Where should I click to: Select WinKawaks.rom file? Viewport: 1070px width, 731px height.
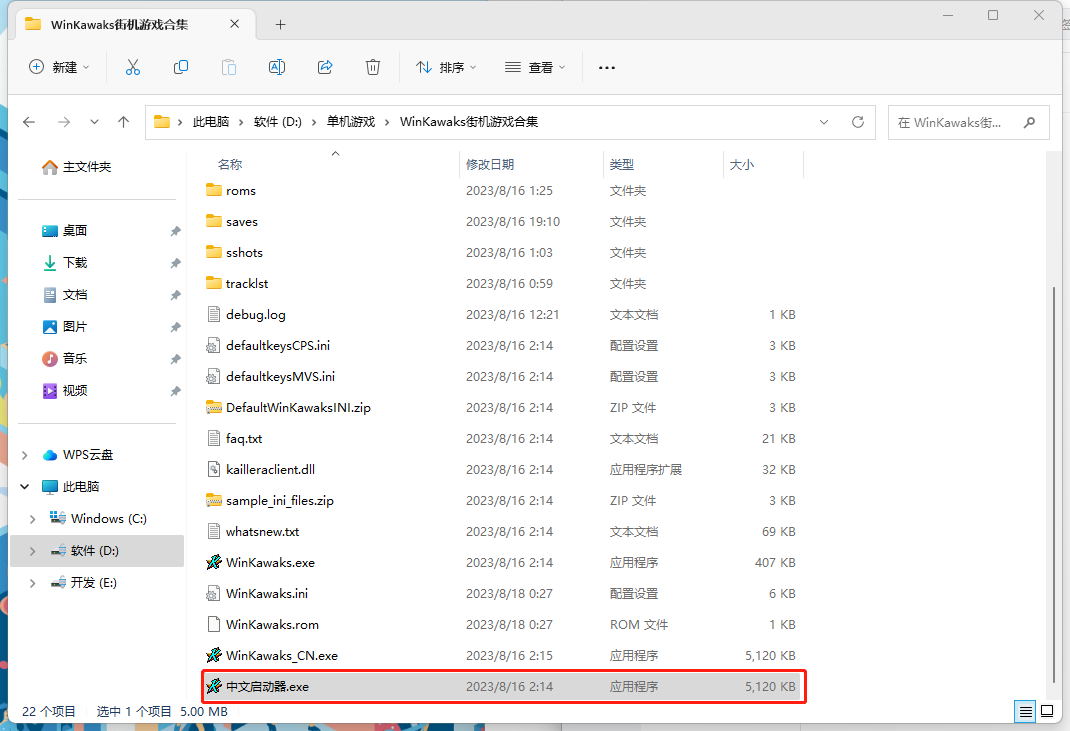click(x=504, y=625)
